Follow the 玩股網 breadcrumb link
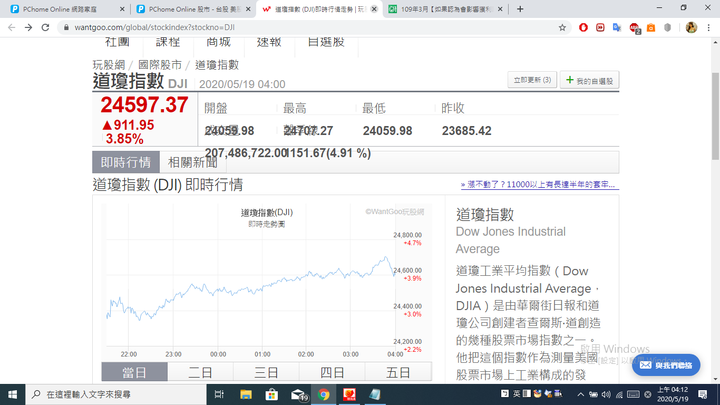Viewport: 720px width, 405px height. pos(109,65)
